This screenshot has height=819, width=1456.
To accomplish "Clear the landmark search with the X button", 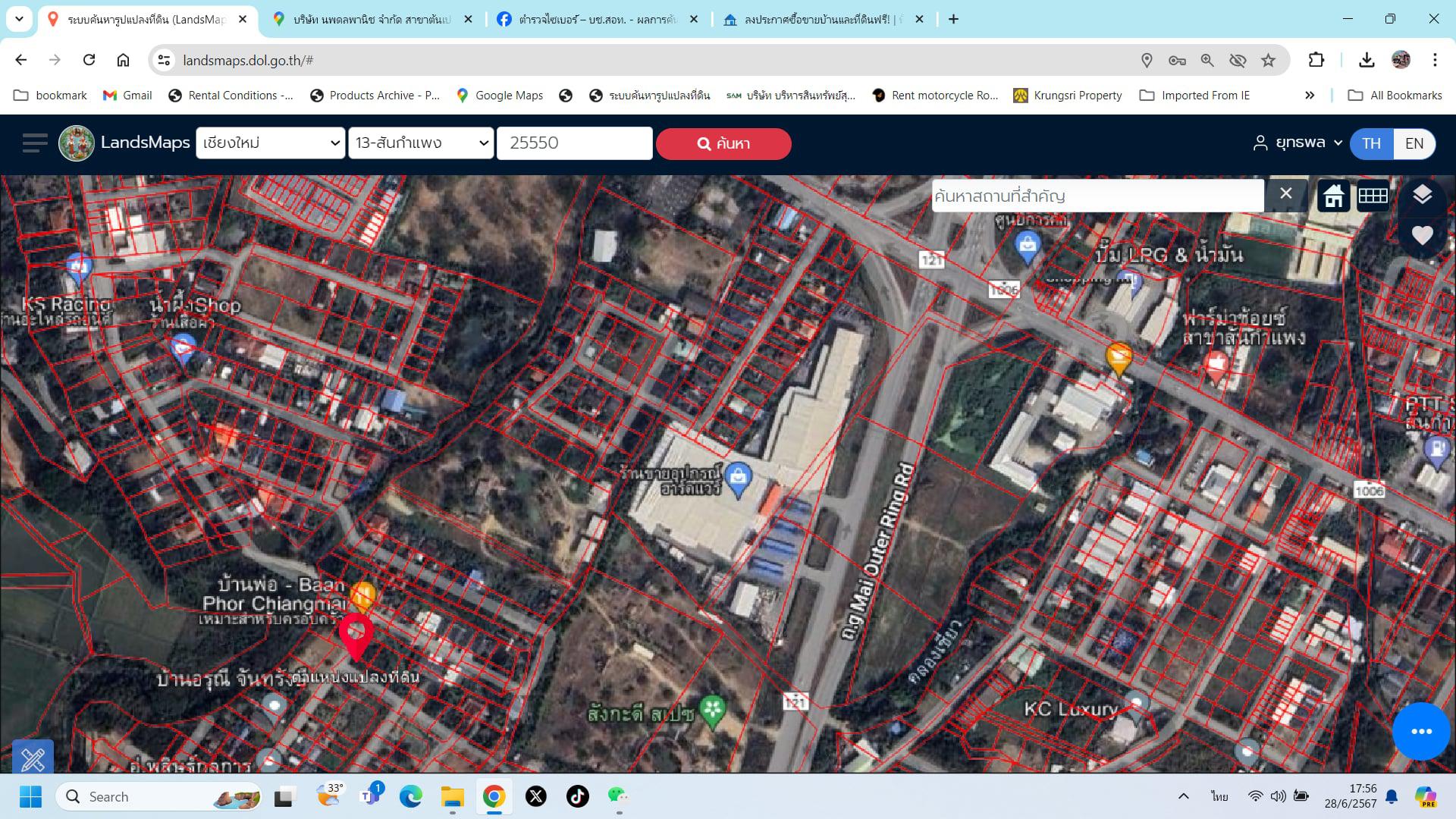I will pyautogui.click(x=1285, y=194).
